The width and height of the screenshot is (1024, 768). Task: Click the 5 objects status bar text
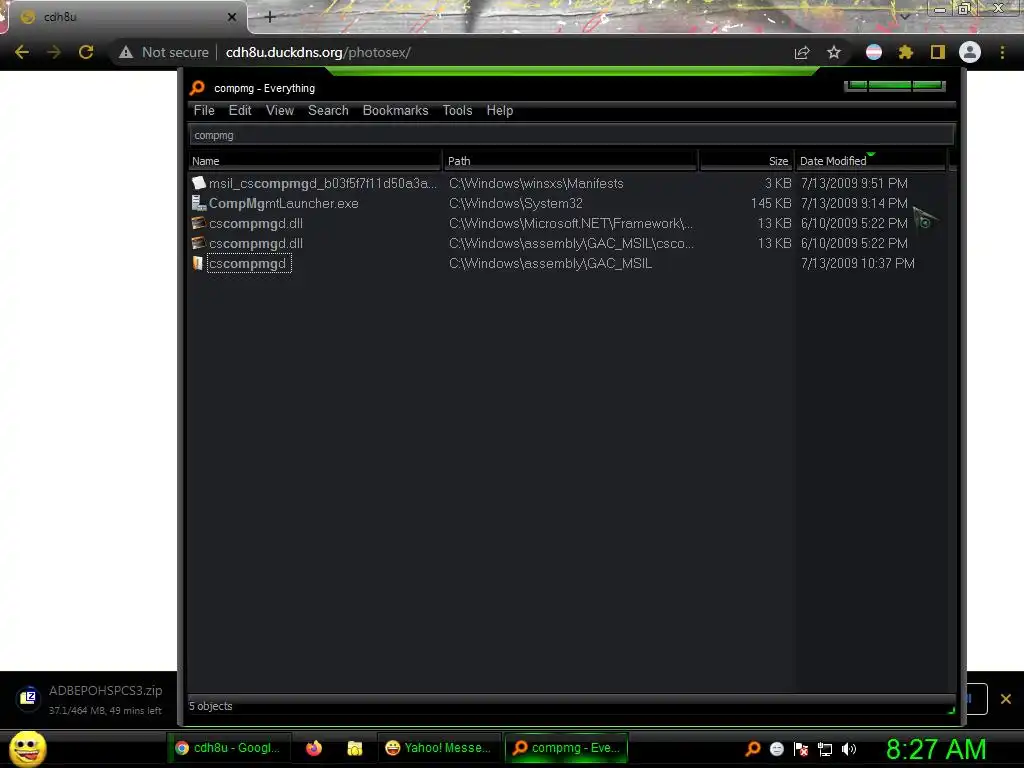(210, 706)
